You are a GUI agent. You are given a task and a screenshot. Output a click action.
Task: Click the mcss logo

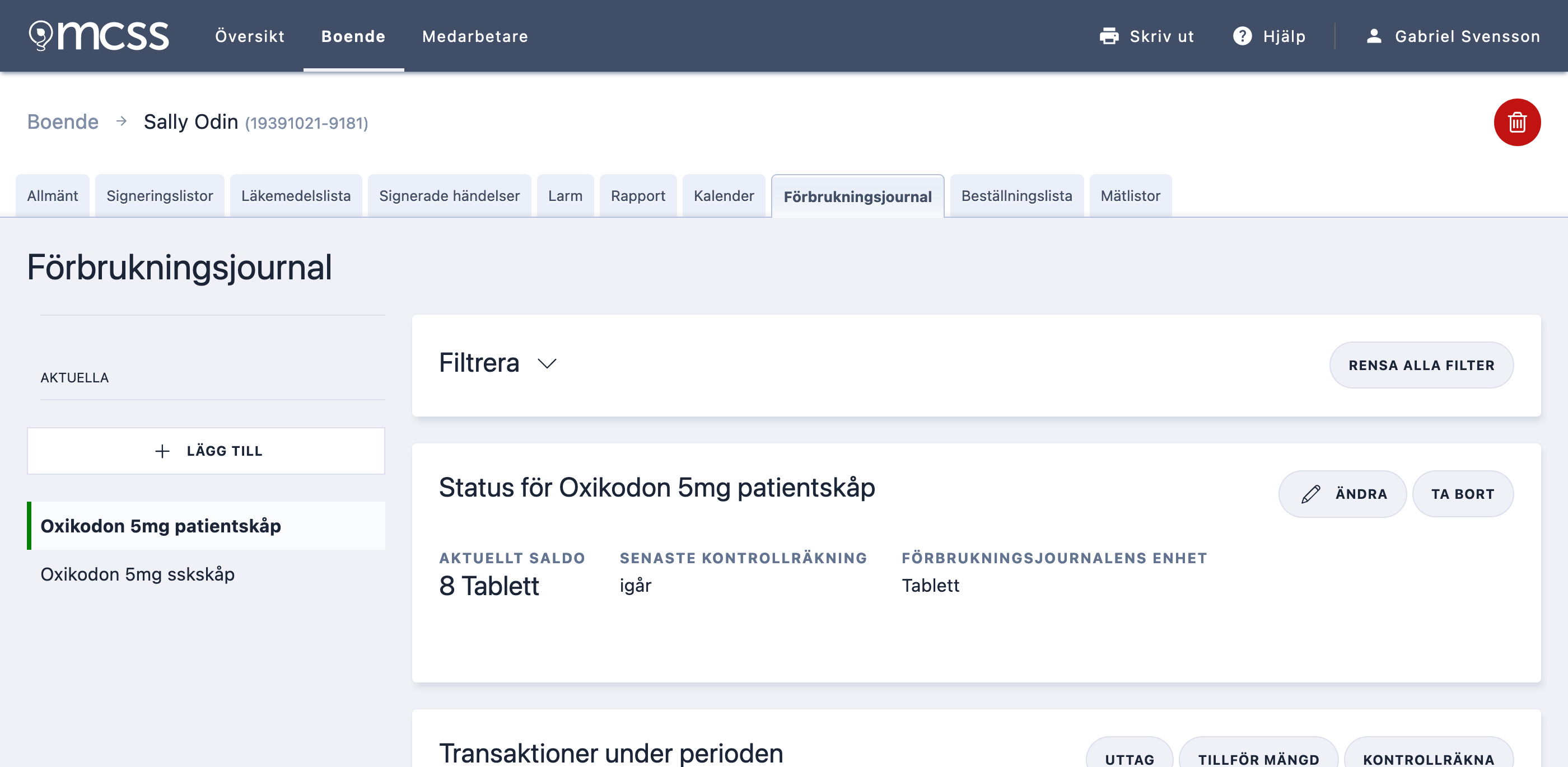tap(99, 35)
